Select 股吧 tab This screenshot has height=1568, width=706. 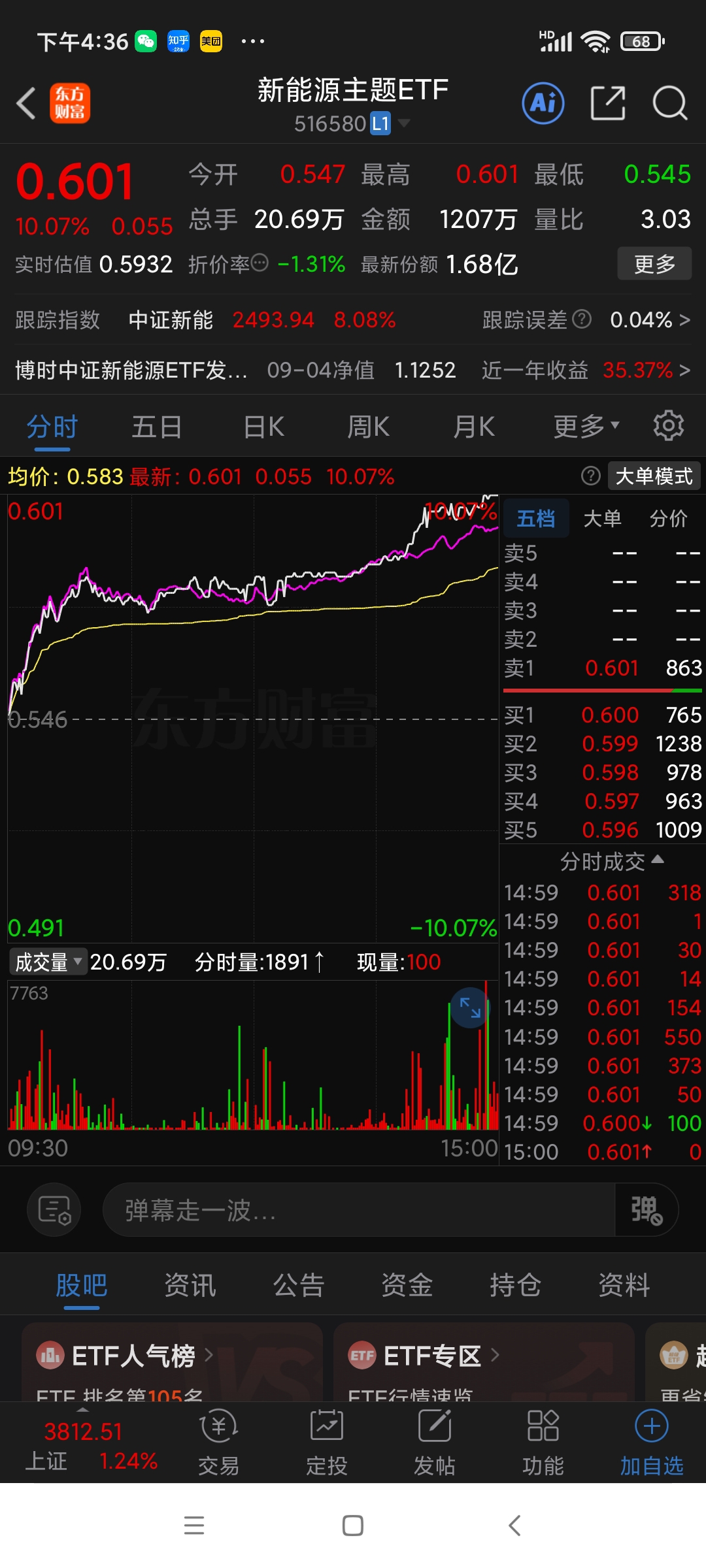[x=82, y=1285]
